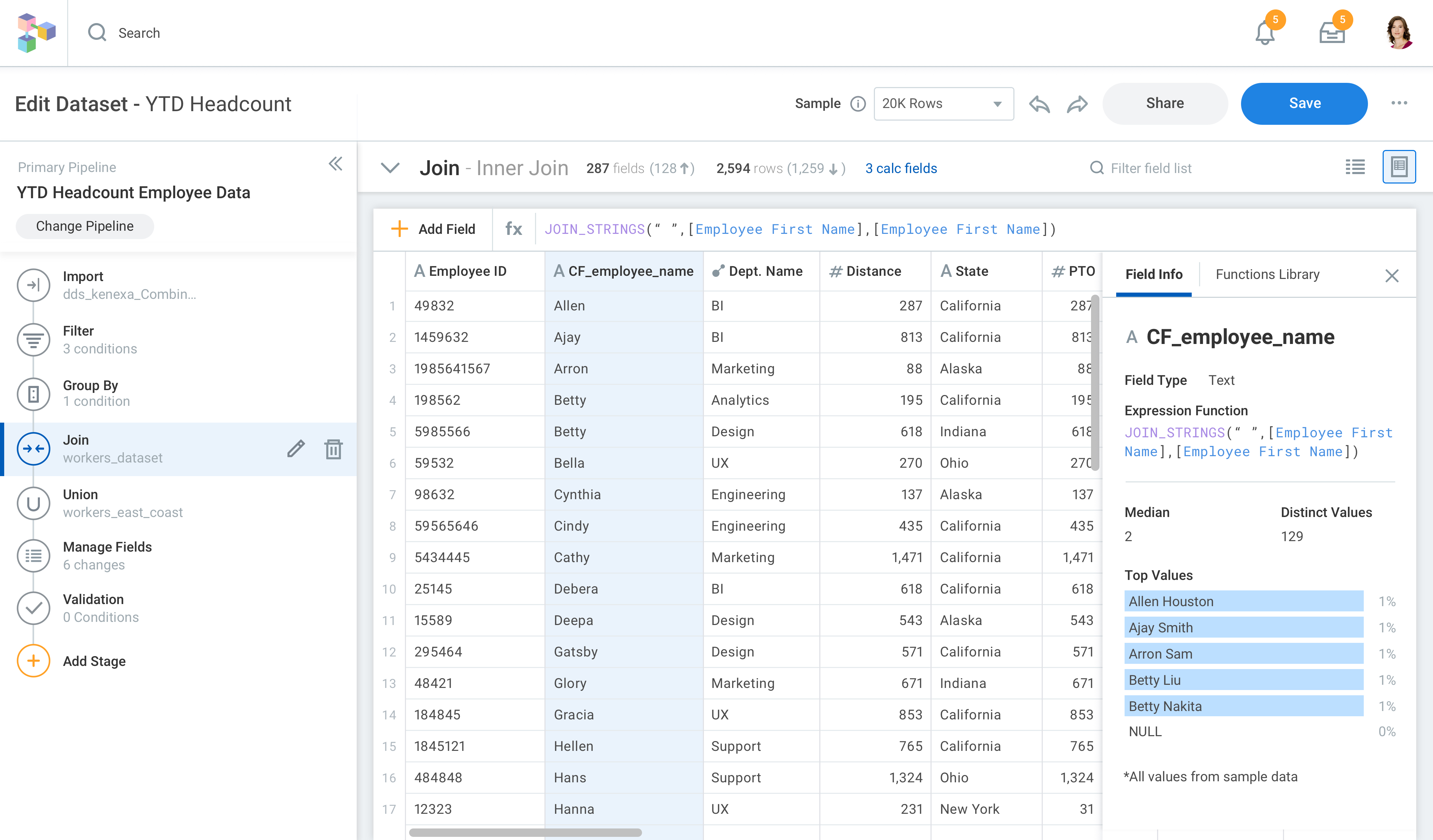Open the 20K Rows sample dropdown
The height and width of the screenshot is (840, 1433).
click(943, 104)
